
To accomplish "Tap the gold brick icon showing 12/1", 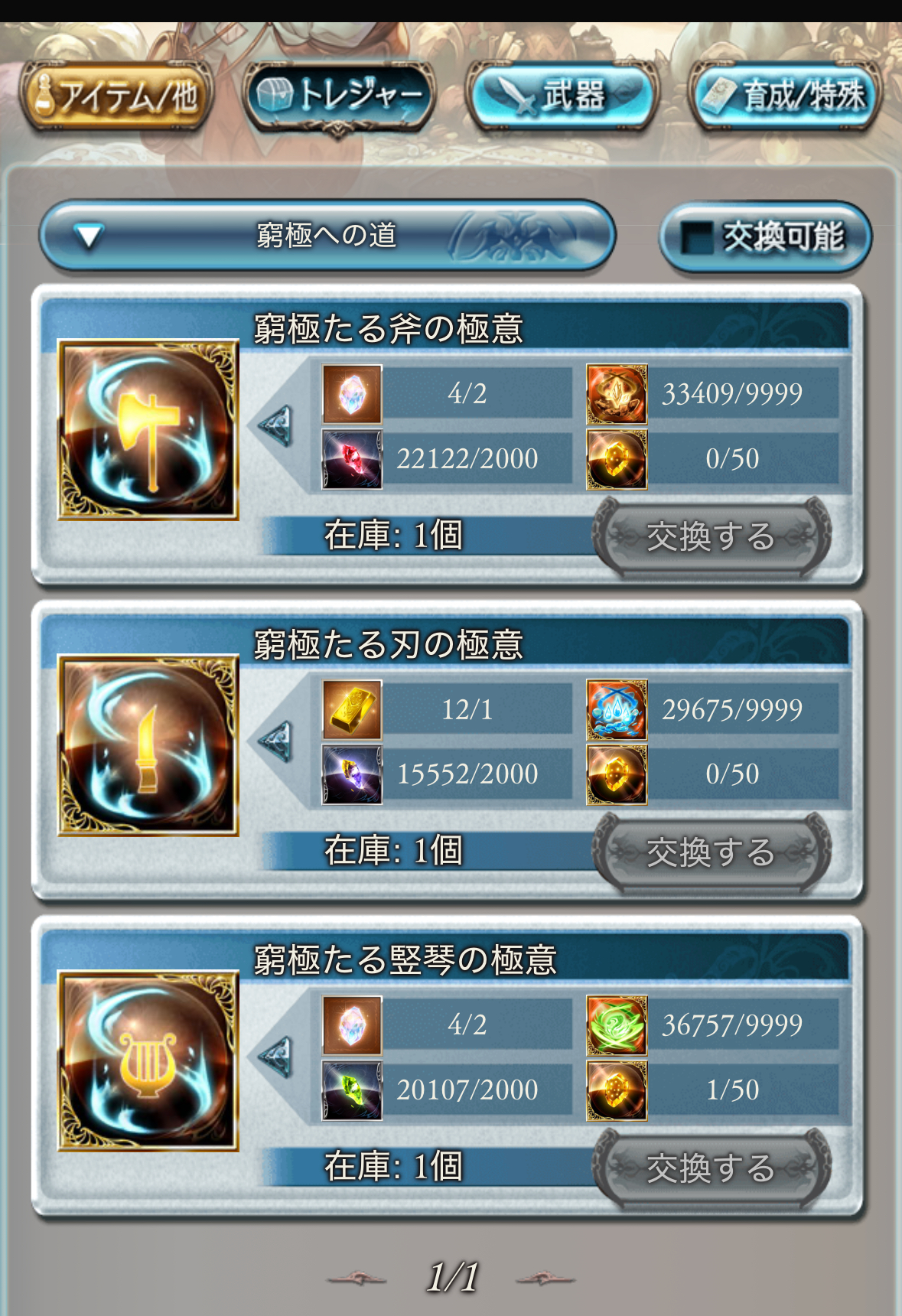I will click(352, 710).
